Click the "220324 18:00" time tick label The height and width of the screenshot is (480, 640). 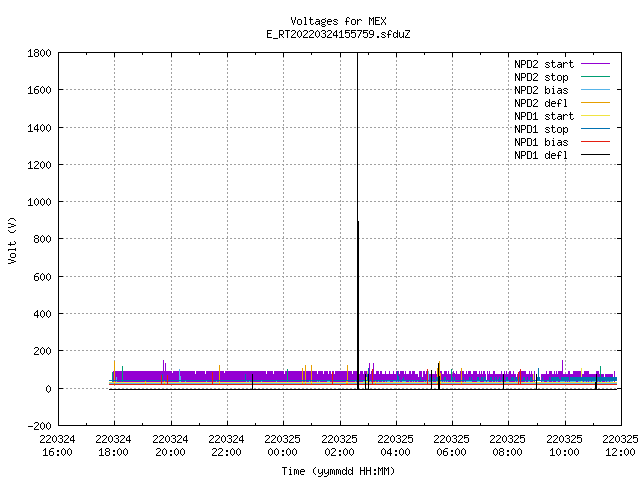(x=113, y=446)
